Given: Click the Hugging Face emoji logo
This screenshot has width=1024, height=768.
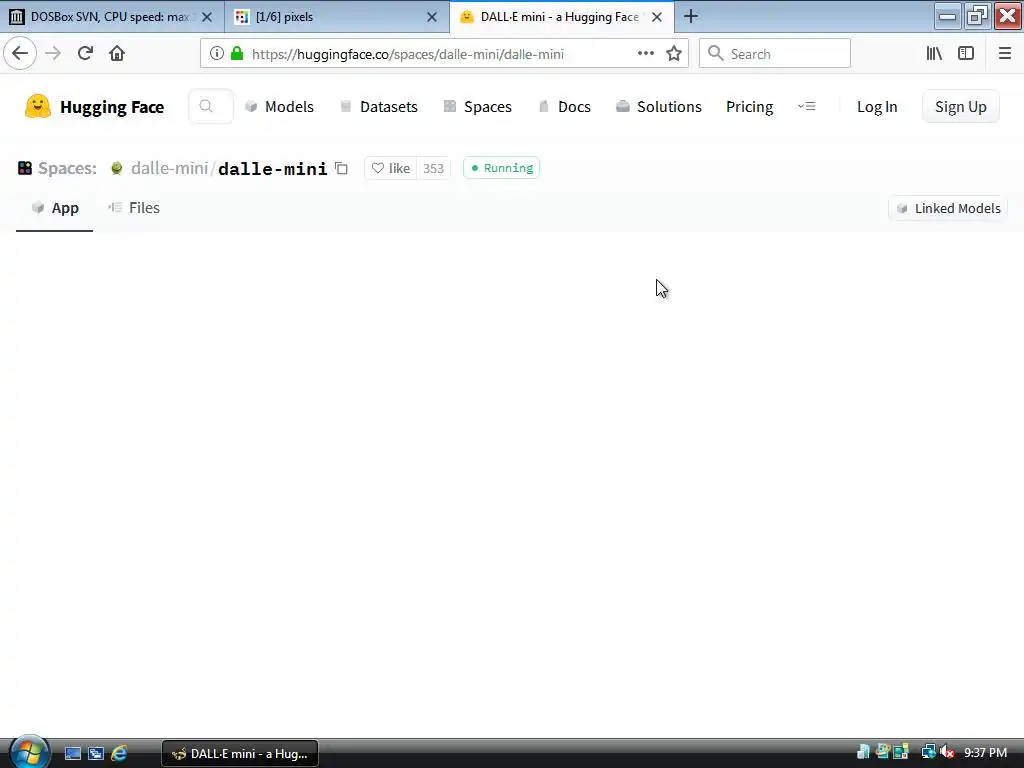Looking at the screenshot, I should [38, 106].
